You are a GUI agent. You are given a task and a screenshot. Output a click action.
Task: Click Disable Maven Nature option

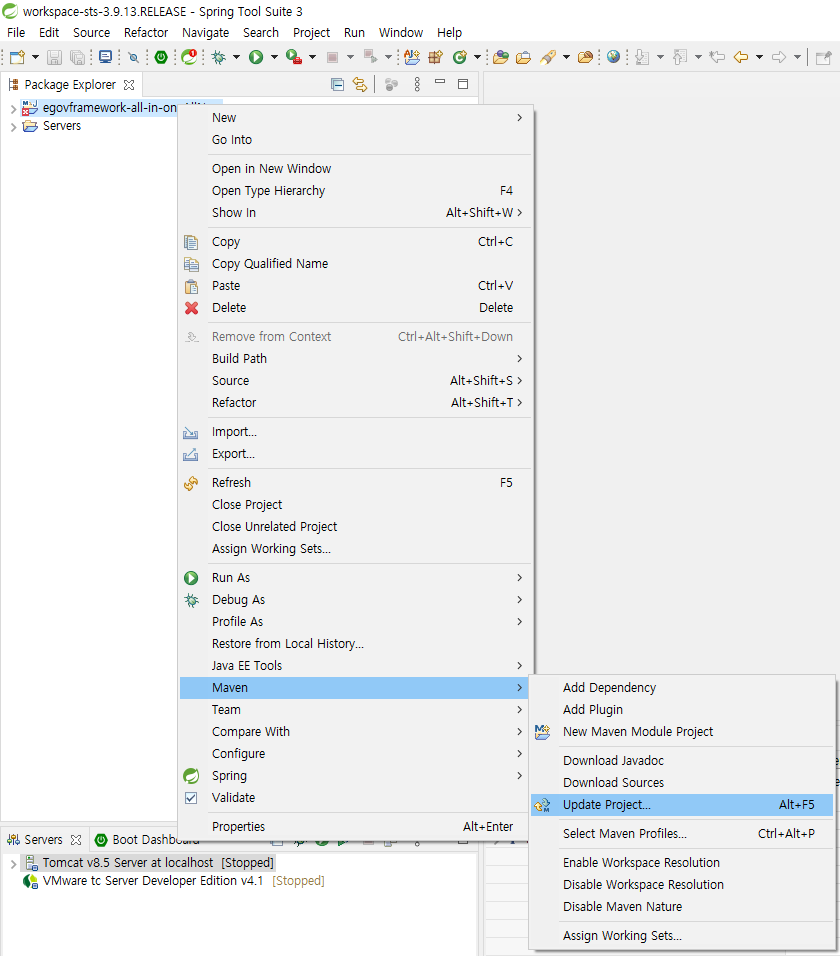622,907
